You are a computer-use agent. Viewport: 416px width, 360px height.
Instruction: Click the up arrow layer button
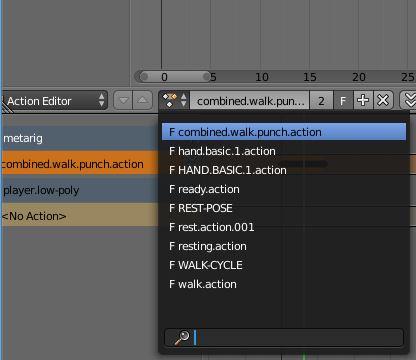pos(143,100)
